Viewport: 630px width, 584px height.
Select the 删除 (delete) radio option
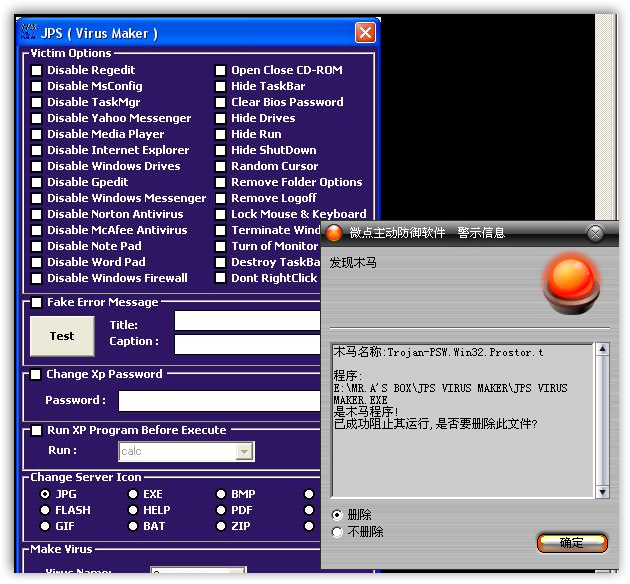click(338, 515)
